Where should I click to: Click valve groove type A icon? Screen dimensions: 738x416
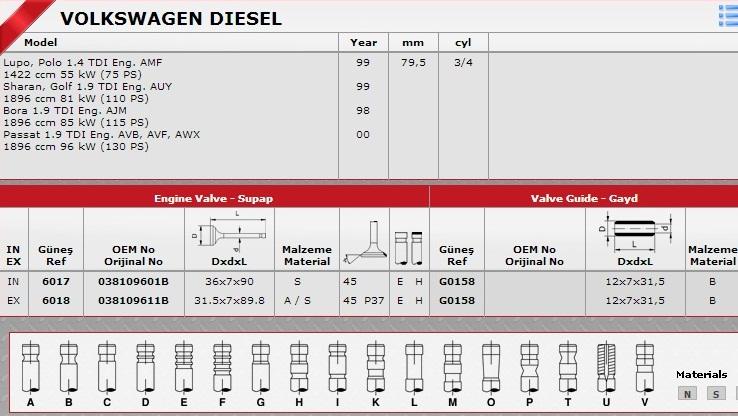coord(31,368)
